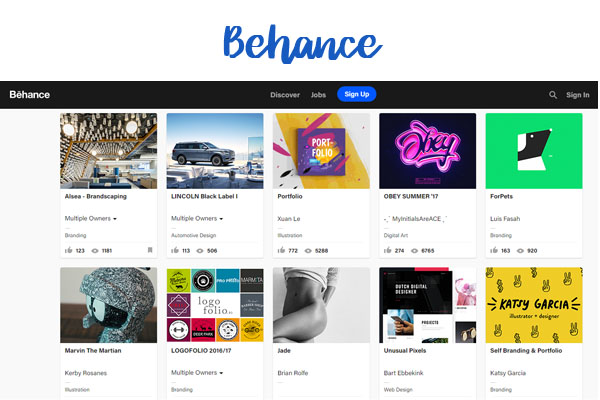This screenshot has height=400, width=600.
Task: Expand Multiple Owners under Alsea - Brandscaping
Action: 91,219
